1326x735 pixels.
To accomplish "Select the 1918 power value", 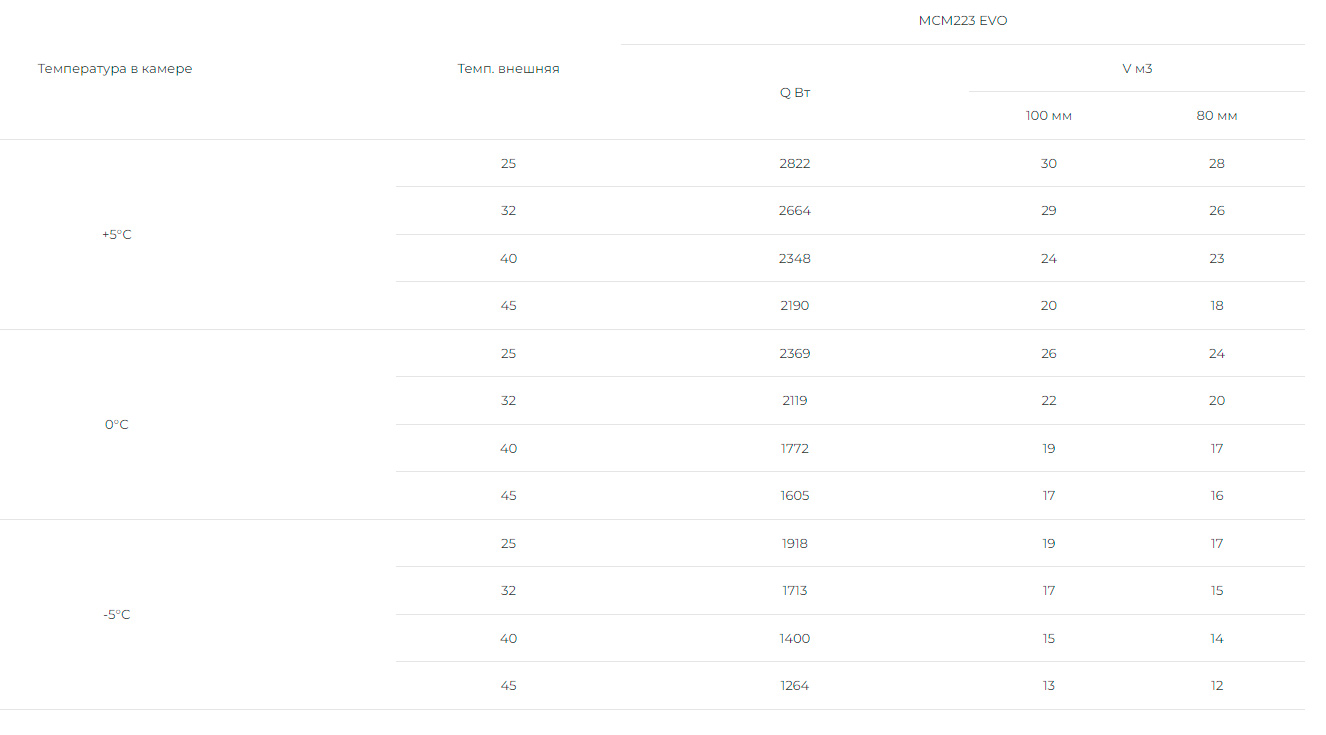I will 795,544.
